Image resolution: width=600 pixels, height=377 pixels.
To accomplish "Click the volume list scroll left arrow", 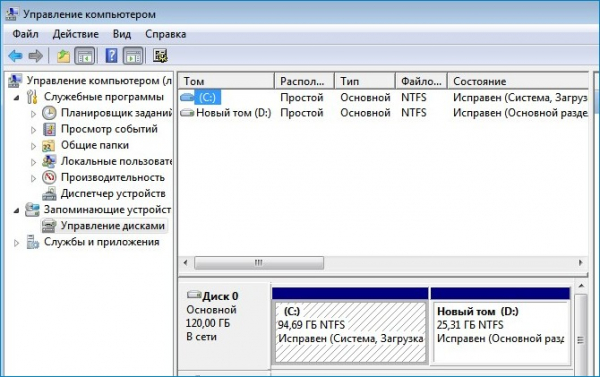I will [186, 263].
